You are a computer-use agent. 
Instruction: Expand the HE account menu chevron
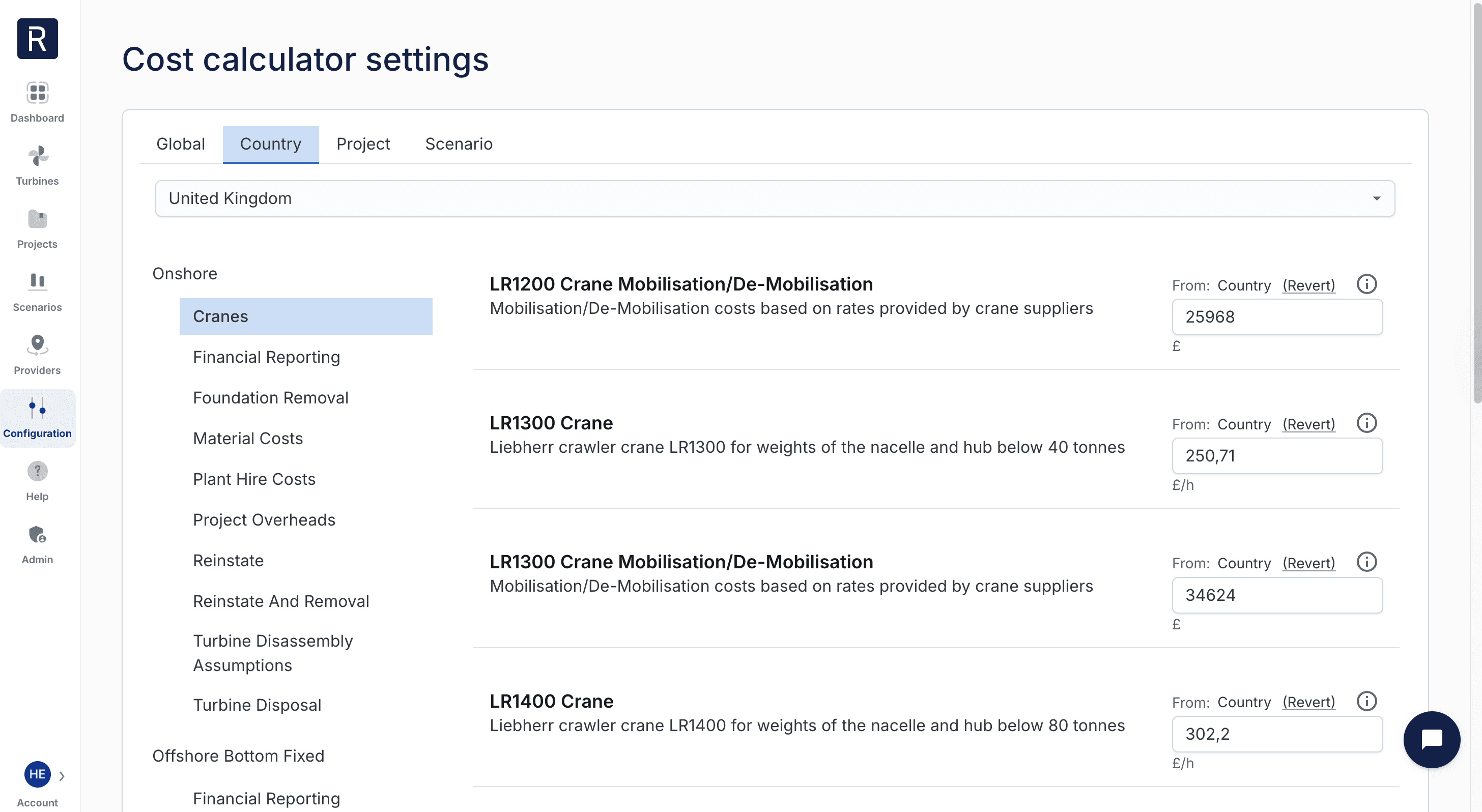point(62,776)
